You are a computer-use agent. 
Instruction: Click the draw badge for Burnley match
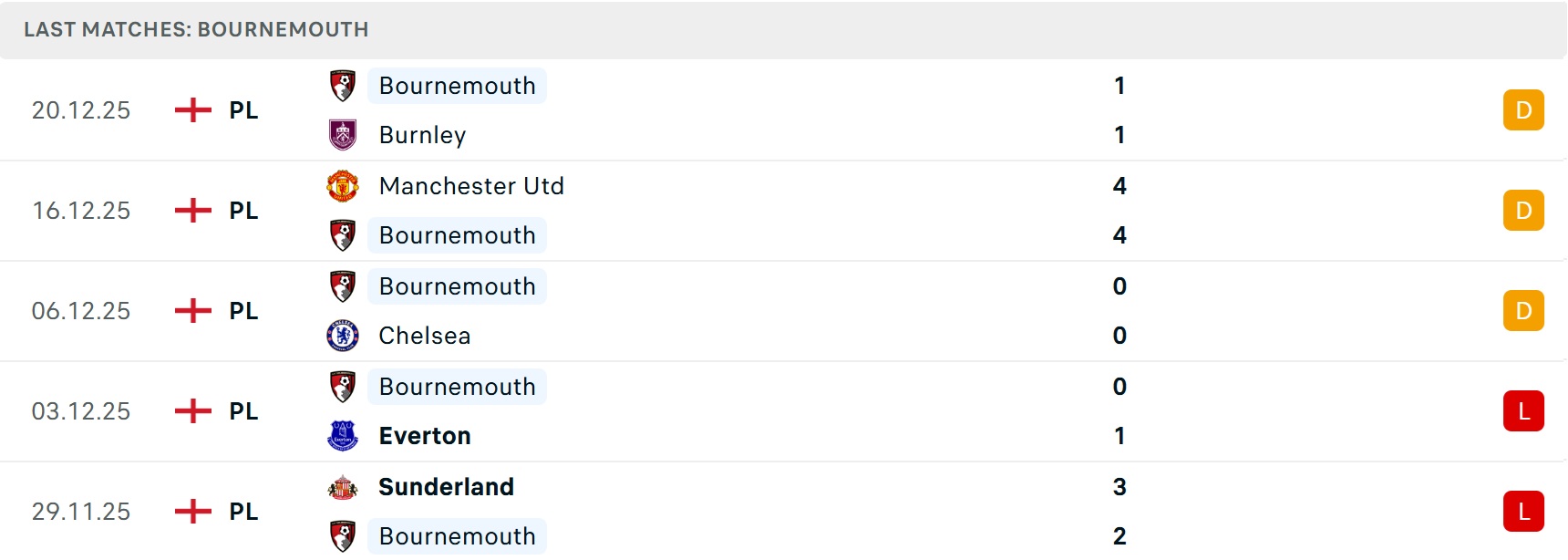pos(1523,110)
